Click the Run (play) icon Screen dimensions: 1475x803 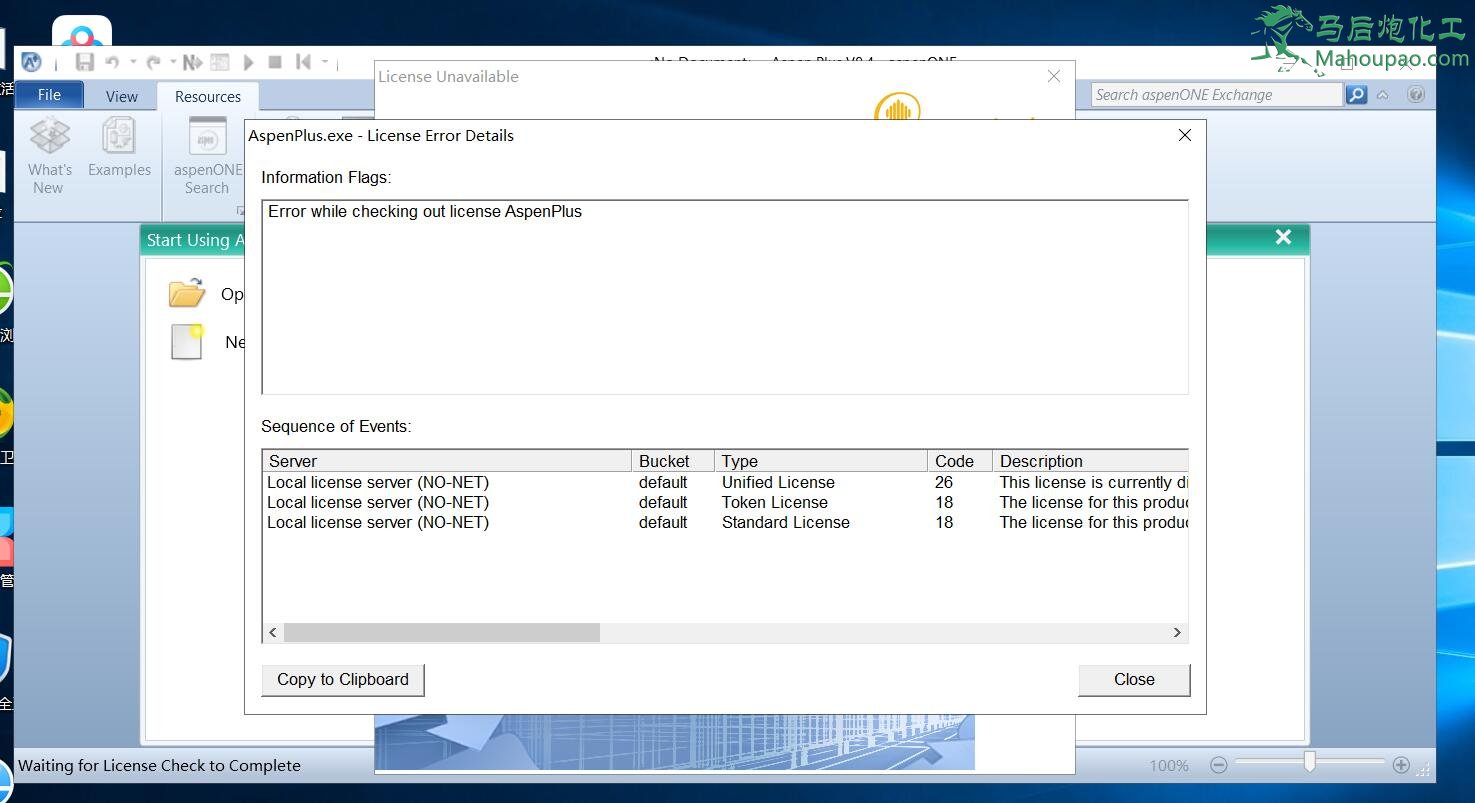coord(248,62)
